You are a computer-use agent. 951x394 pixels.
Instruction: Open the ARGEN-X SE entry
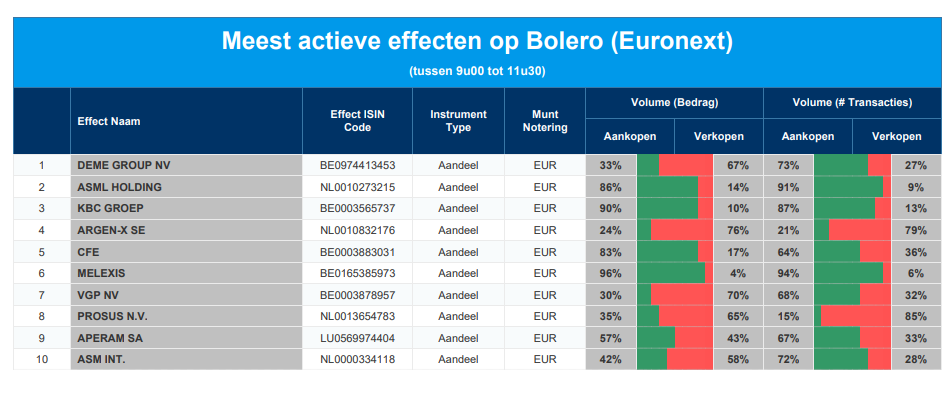tap(112, 230)
